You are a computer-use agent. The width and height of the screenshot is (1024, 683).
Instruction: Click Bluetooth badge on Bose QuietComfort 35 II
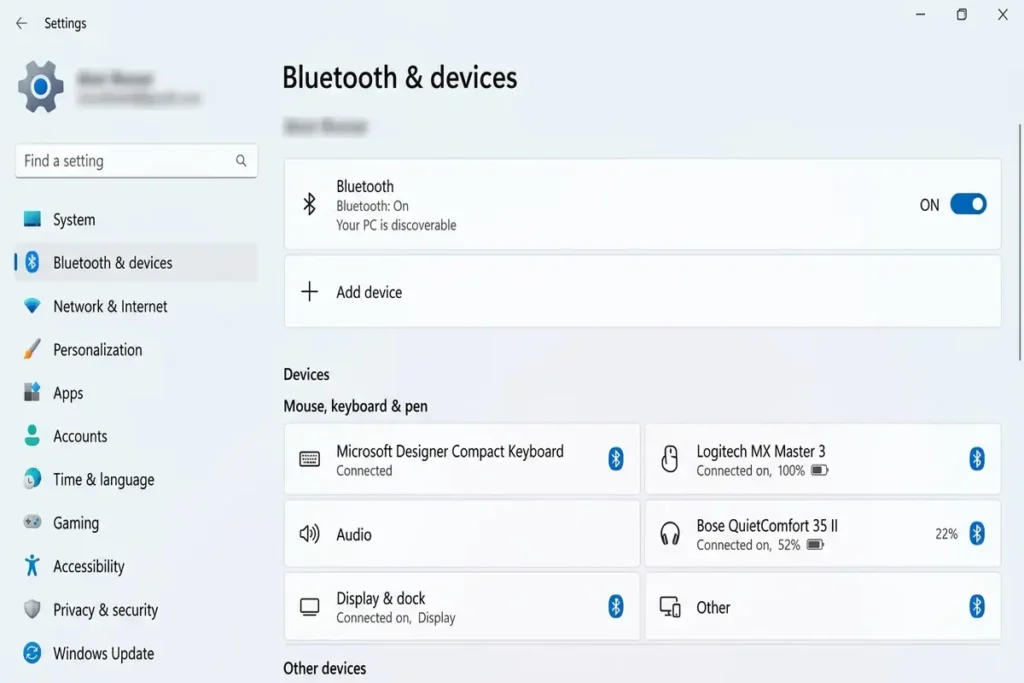(977, 533)
